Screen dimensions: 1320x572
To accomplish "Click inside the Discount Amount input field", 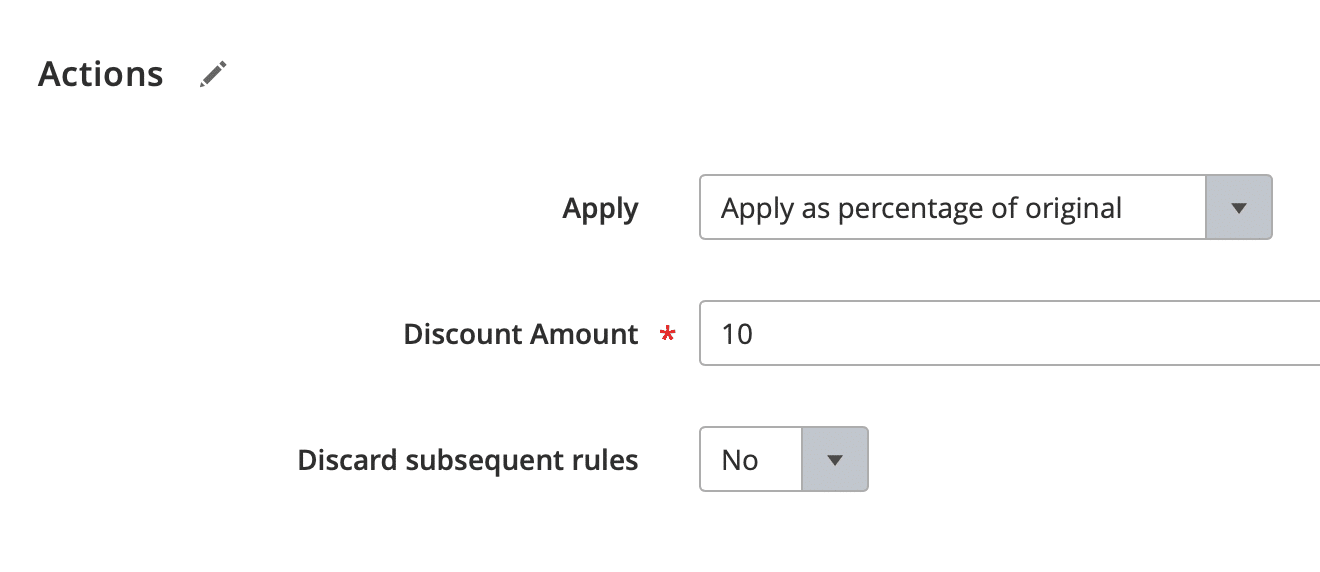I will (x=1010, y=334).
